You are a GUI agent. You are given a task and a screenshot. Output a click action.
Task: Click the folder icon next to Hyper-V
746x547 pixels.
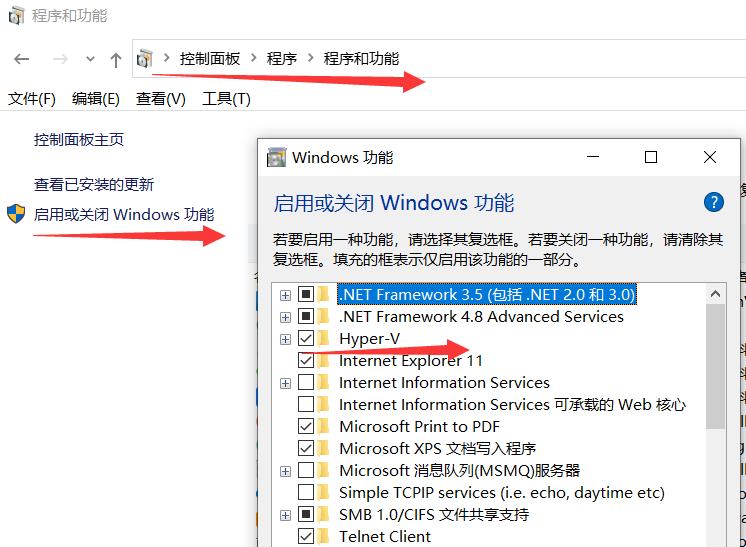(324, 338)
